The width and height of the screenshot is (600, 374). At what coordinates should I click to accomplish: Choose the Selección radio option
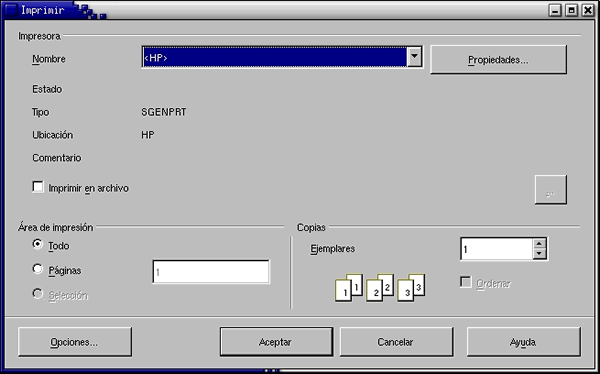coord(38,294)
